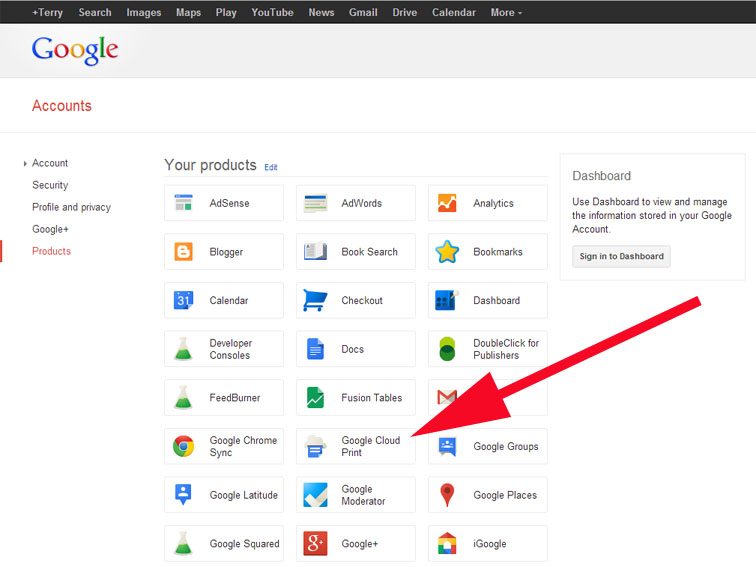Open Play in the top bar
756x567 pixels.
point(226,13)
